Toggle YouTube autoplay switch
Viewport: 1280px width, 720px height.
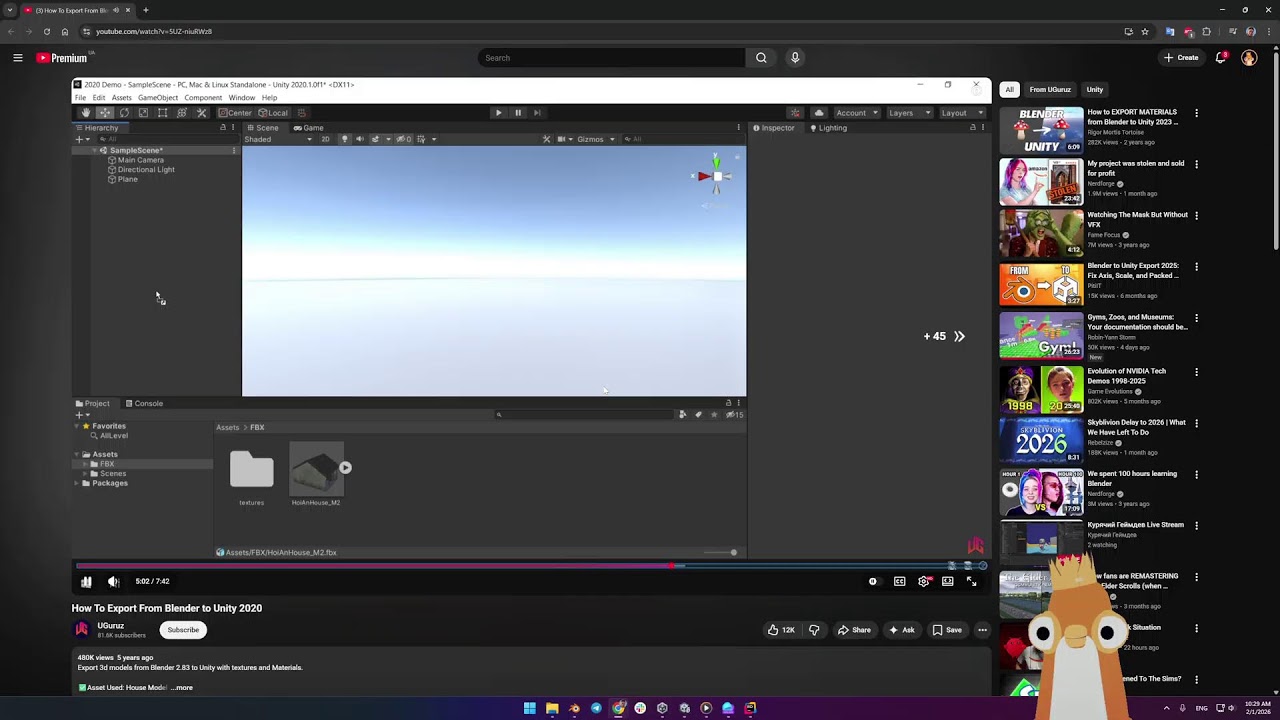coord(874,581)
